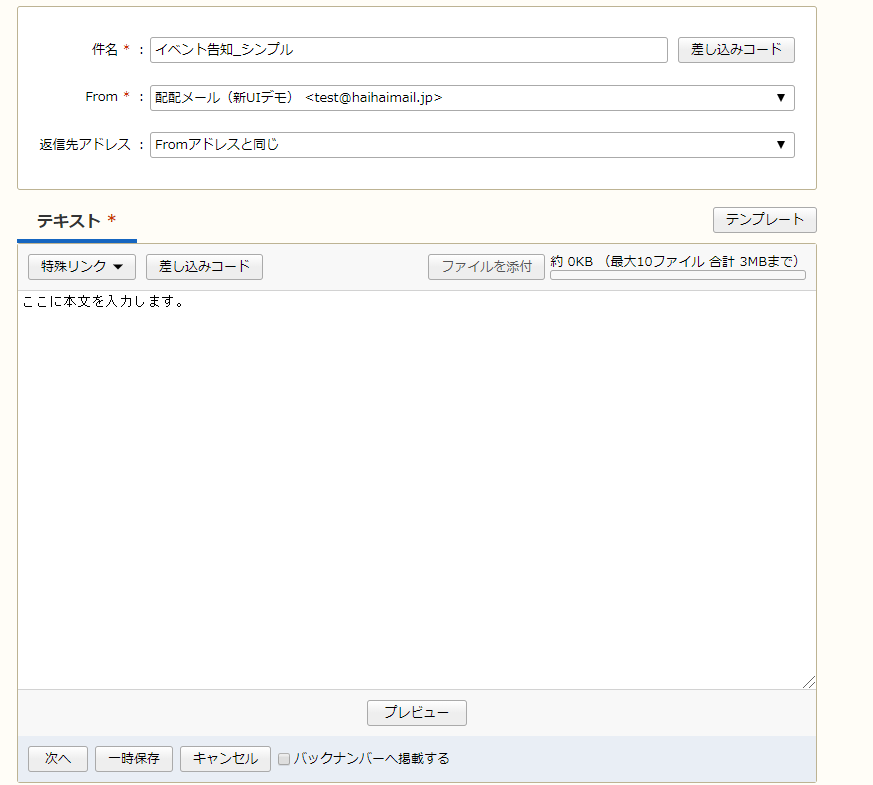
Task: Click the 返信先アドレス label text
Action: [85, 145]
